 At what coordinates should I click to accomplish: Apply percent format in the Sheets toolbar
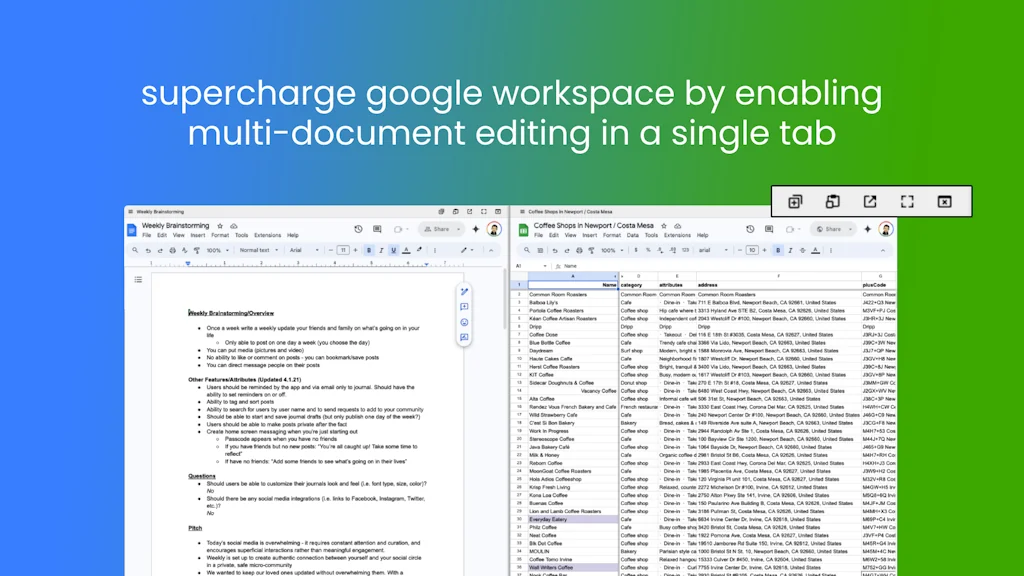[x=646, y=250]
